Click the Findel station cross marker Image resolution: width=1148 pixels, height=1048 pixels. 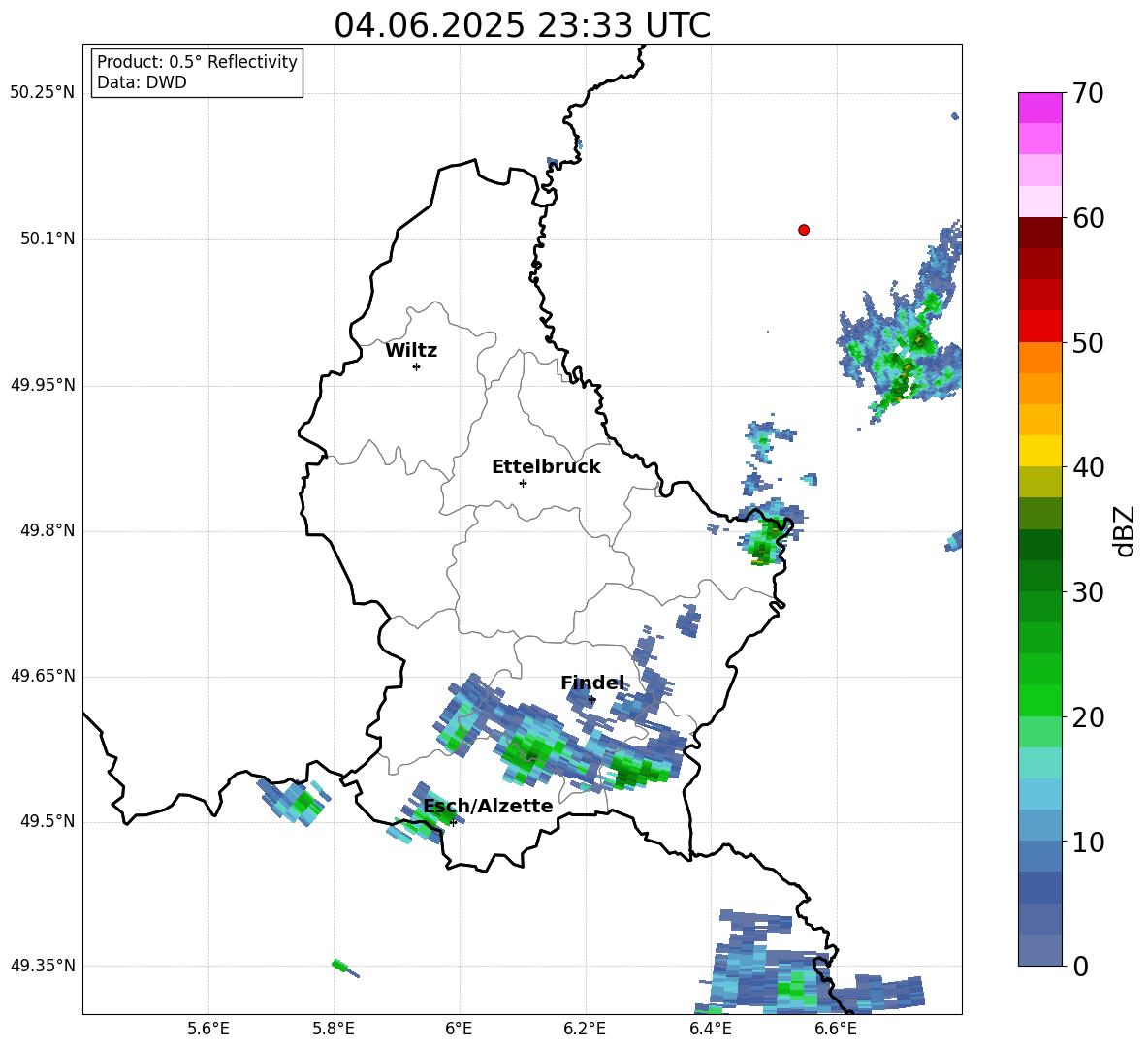(591, 700)
